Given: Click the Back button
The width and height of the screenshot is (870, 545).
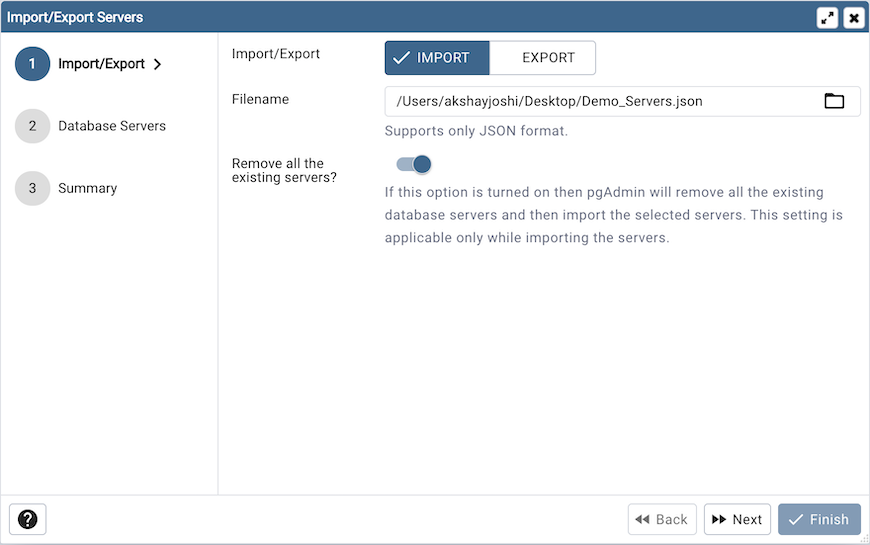Looking at the screenshot, I should 661,519.
